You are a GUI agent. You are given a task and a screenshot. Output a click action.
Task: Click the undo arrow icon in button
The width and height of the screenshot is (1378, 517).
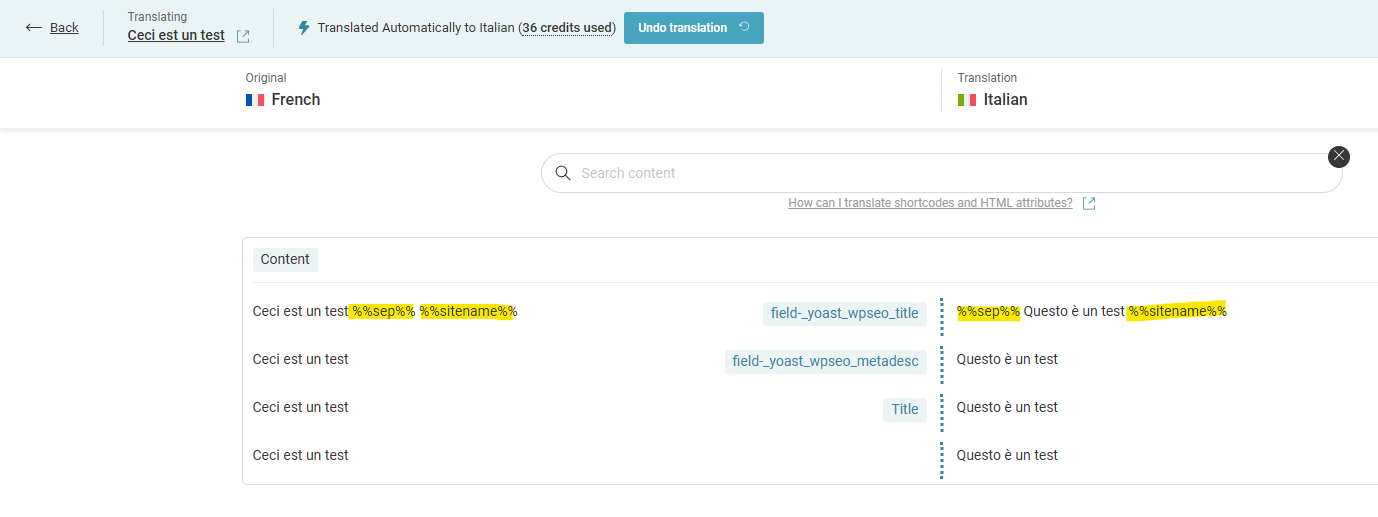pos(744,27)
